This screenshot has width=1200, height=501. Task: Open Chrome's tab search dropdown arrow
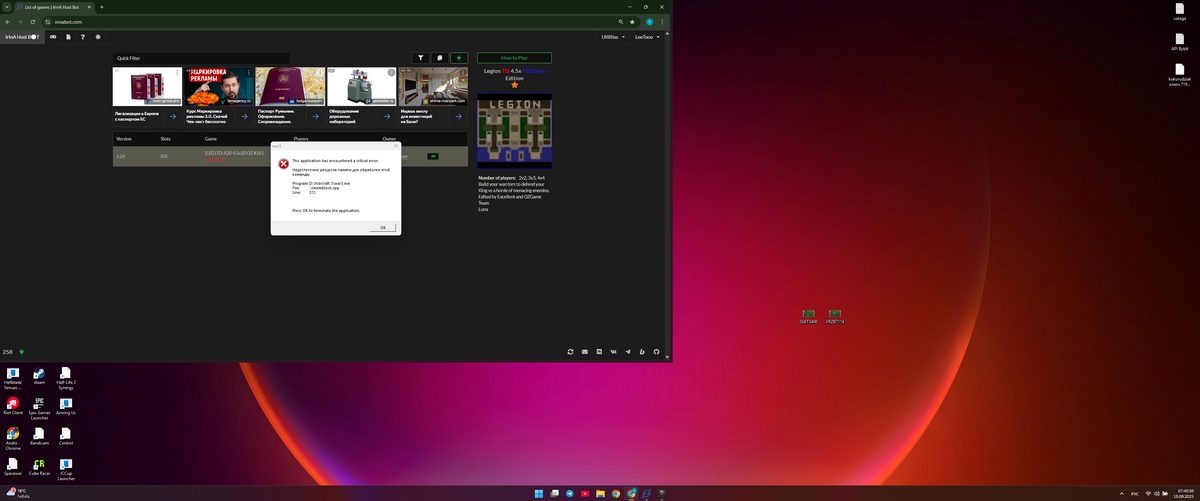pos(7,7)
